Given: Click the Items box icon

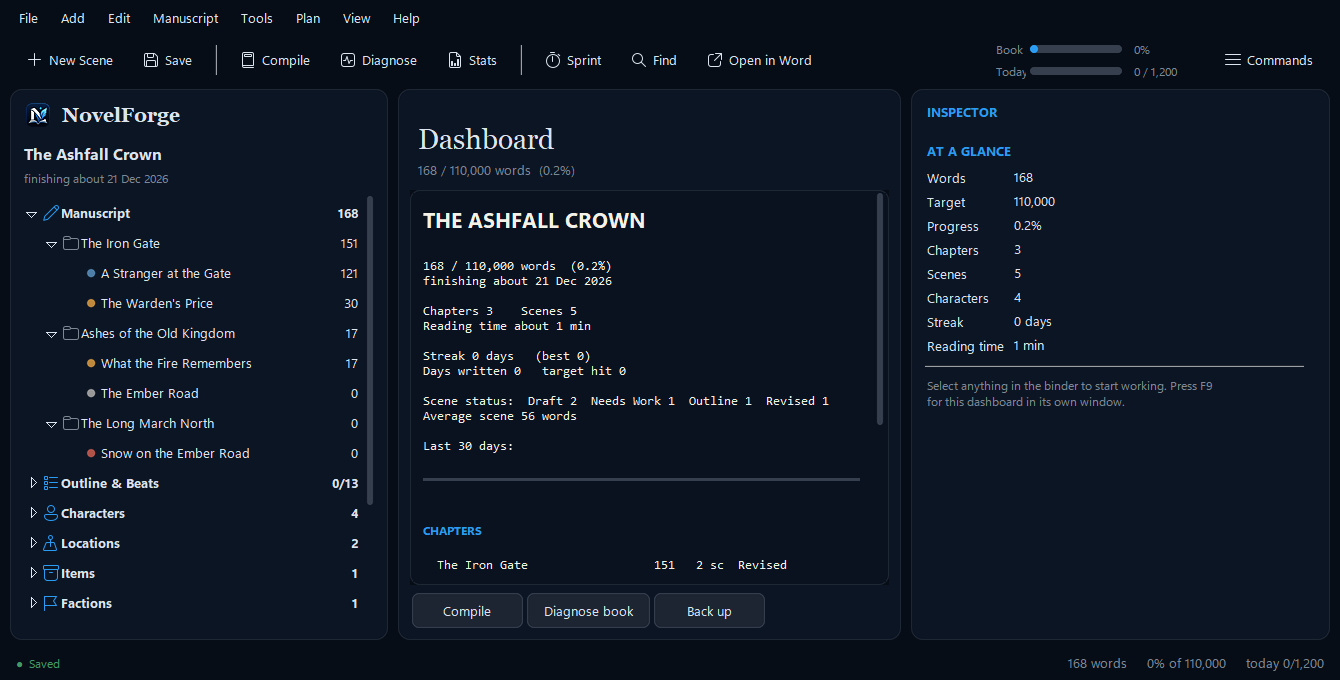Looking at the screenshot, I should 51,573.
